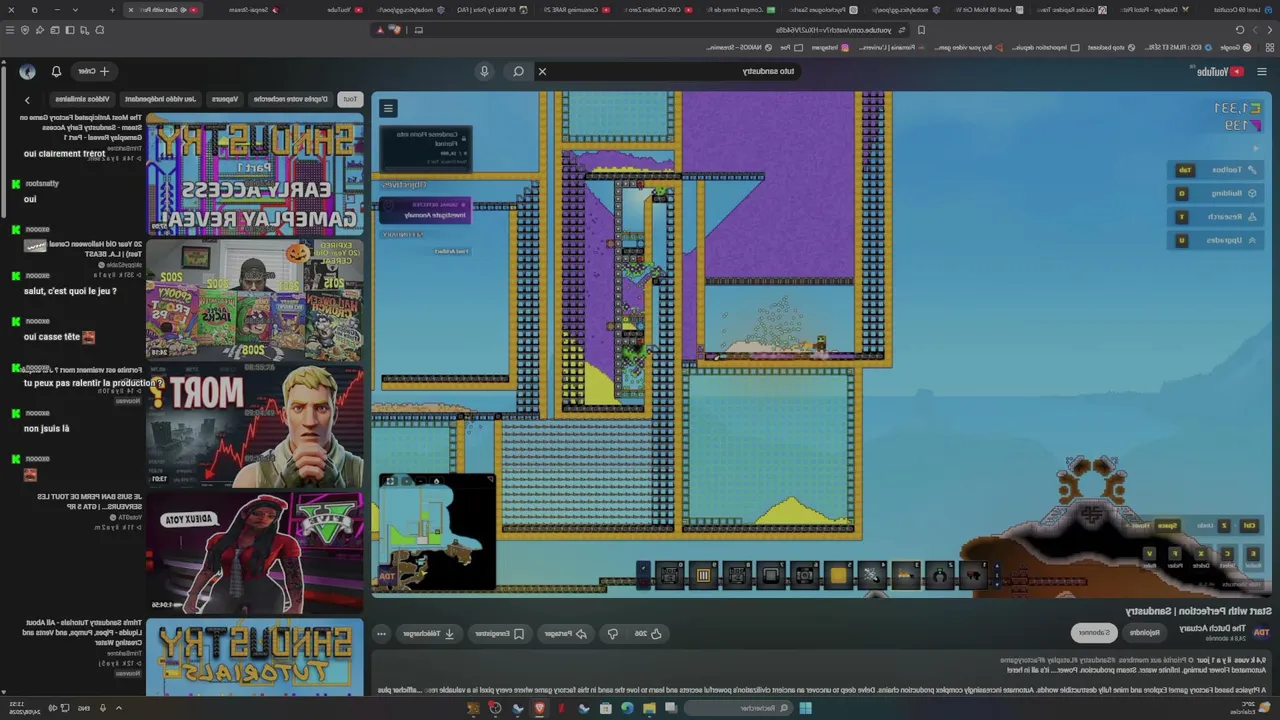
Task: Click the S'abonner subscribe button
Action: pyautogui.click(x=1094, y=632)
